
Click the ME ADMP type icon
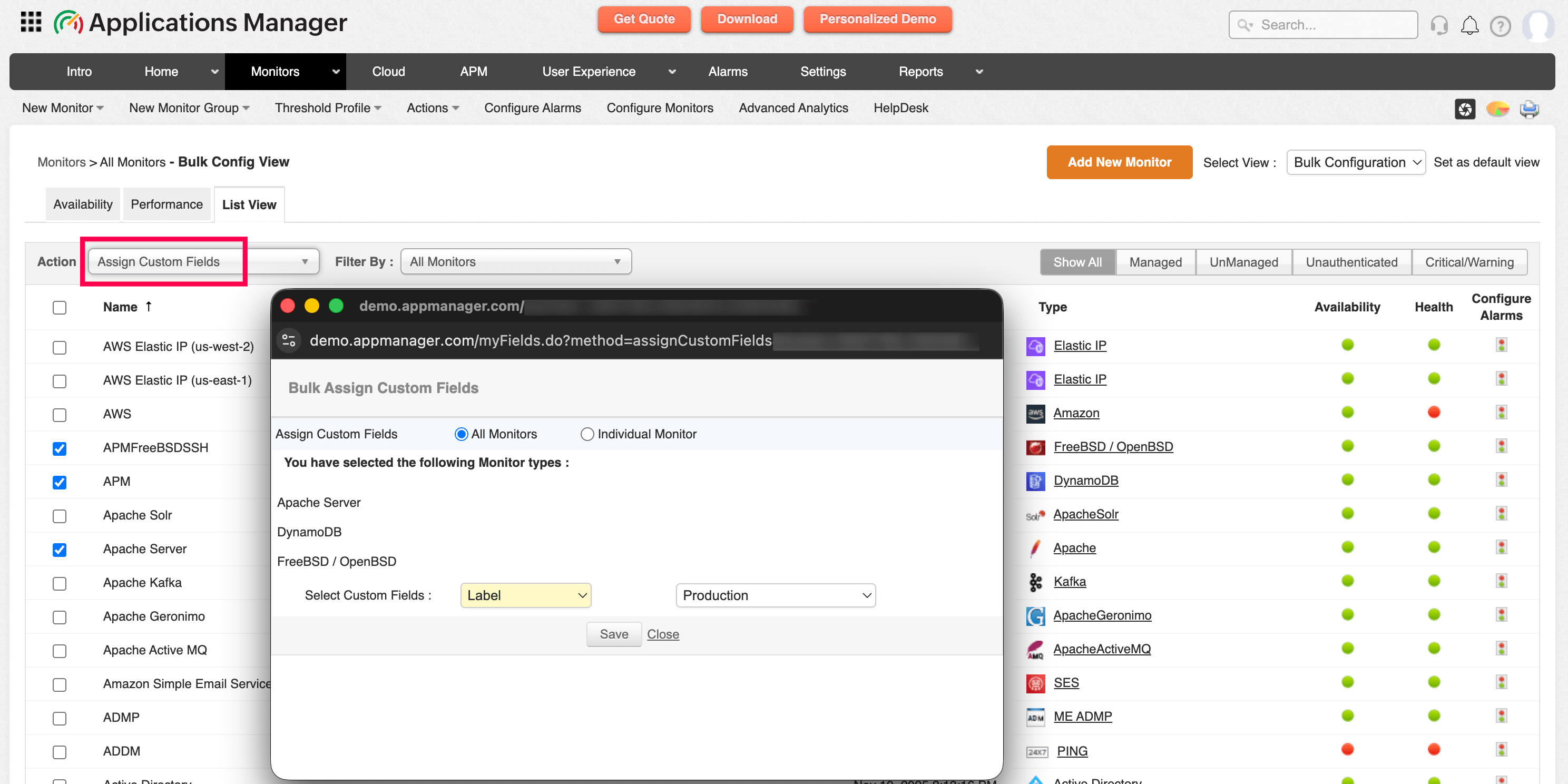[1035, 717]
